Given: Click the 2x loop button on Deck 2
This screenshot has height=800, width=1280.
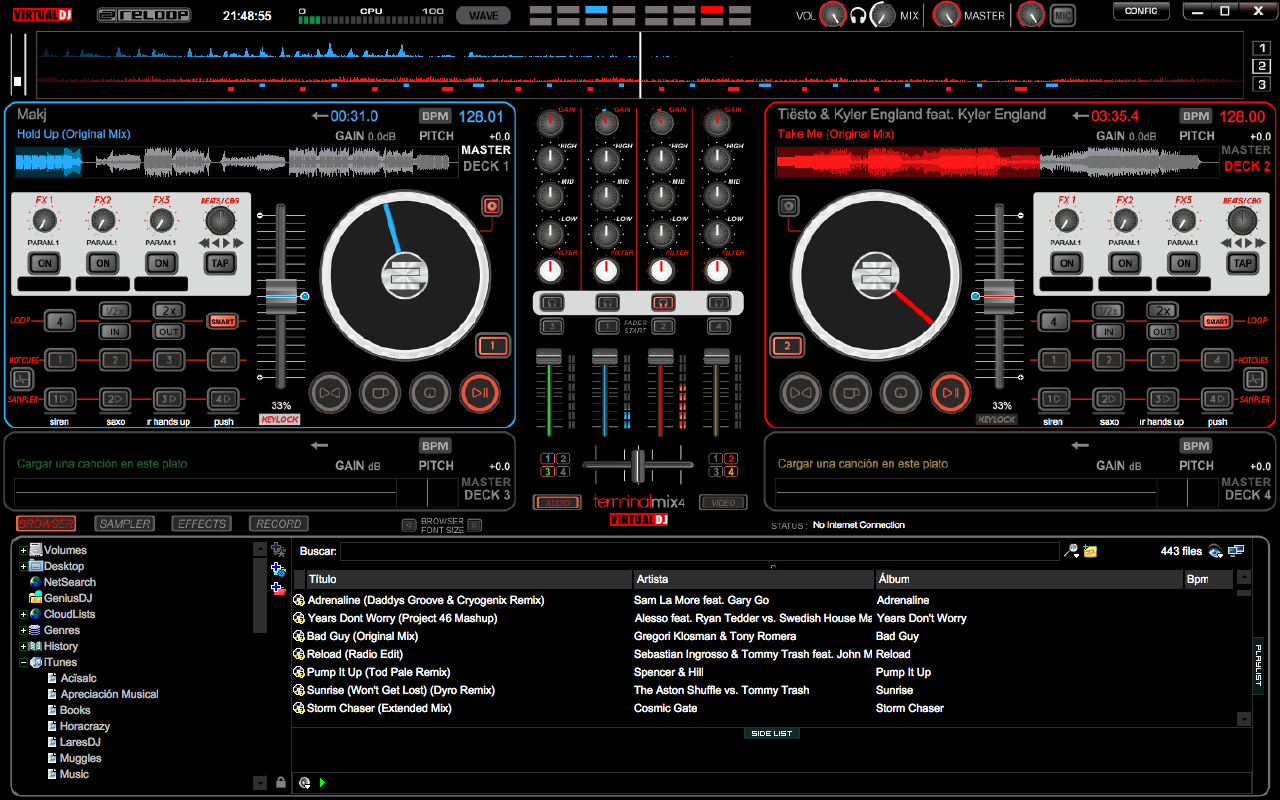Looking at the screenshot, I should coord(1162,311).
